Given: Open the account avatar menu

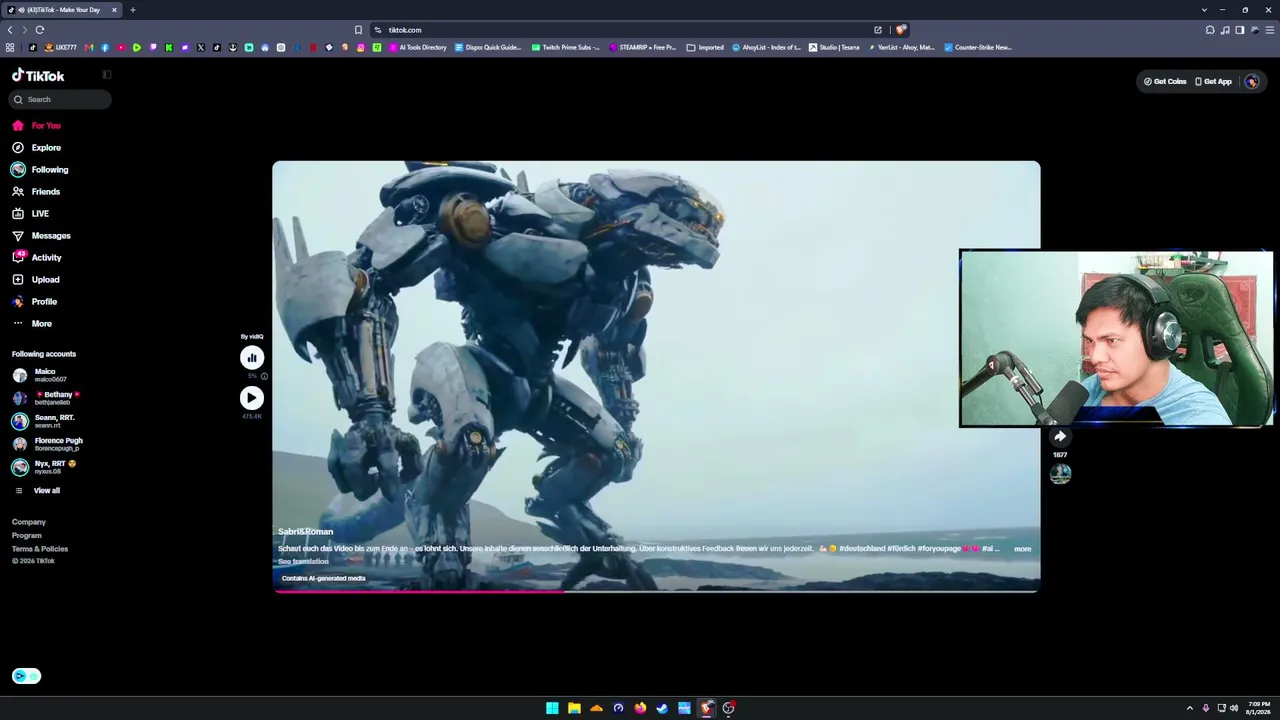Looking at the screenshot, I should pyautogui.click(x=1252, y=82).
